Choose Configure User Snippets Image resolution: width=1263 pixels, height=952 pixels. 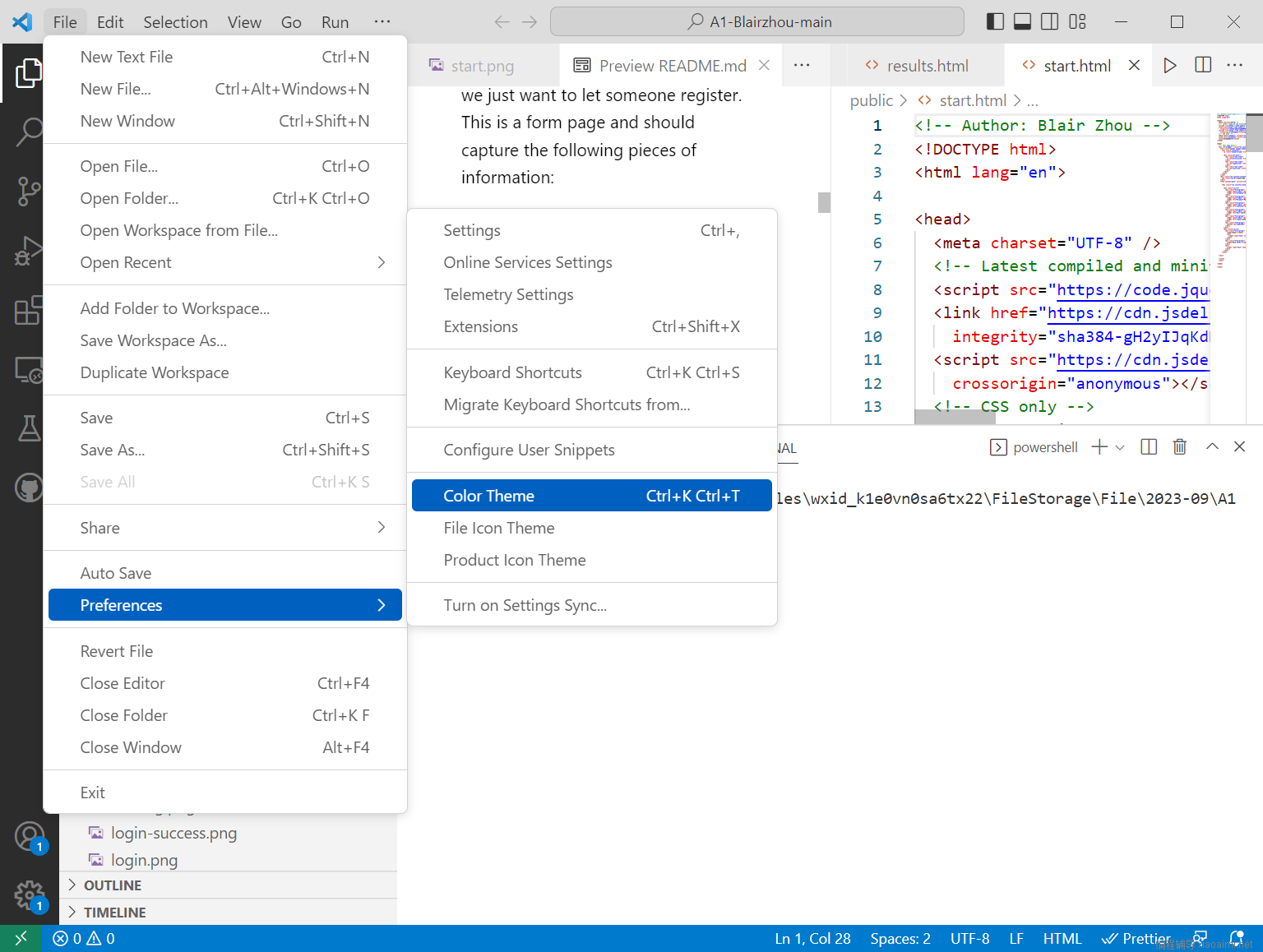pos(592,450)
